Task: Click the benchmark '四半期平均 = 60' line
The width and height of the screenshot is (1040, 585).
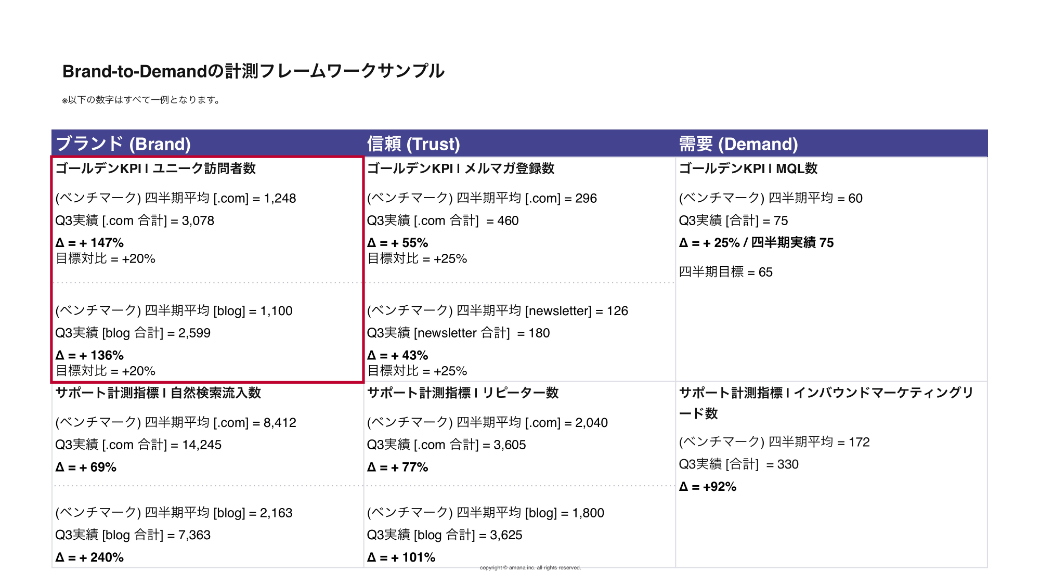Action: click(771, 198)
